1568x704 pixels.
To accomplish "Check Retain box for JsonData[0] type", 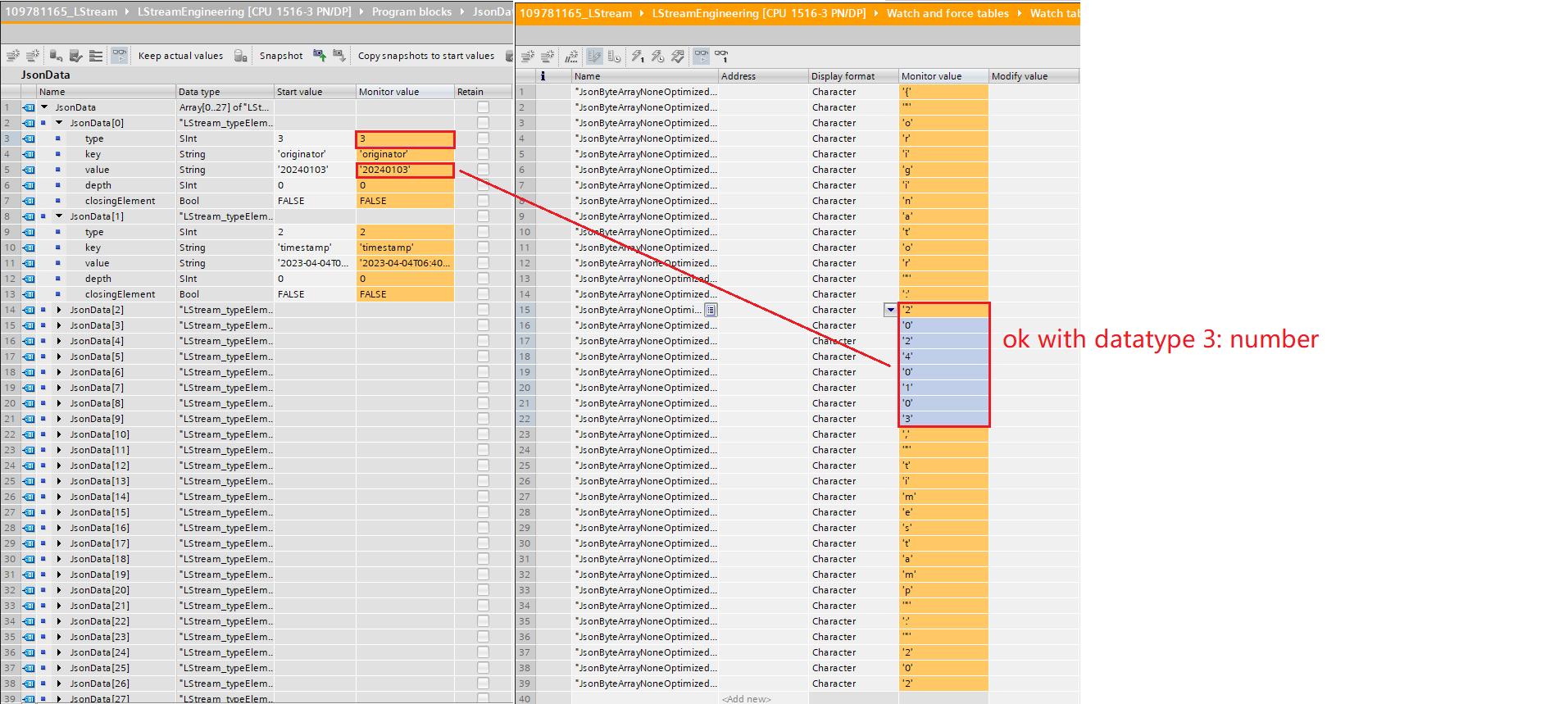I will (483, 139).
